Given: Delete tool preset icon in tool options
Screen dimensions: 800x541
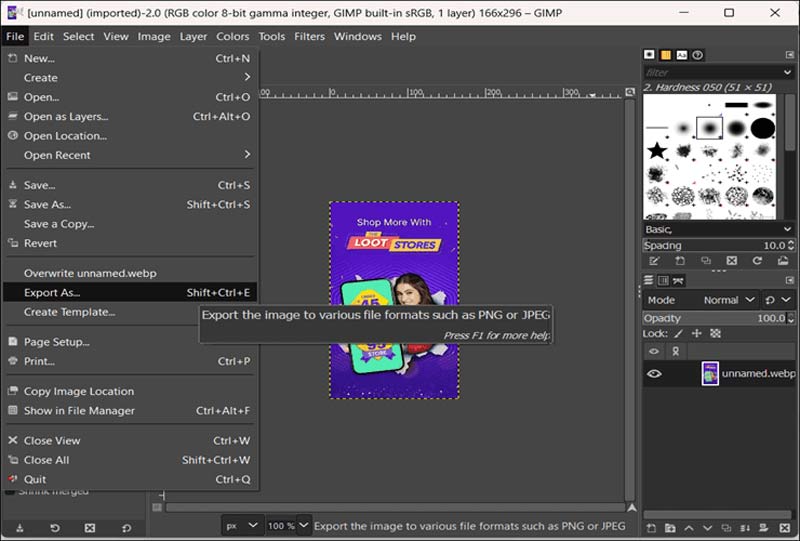Looking at the screenshot, I should pos(90,528).
